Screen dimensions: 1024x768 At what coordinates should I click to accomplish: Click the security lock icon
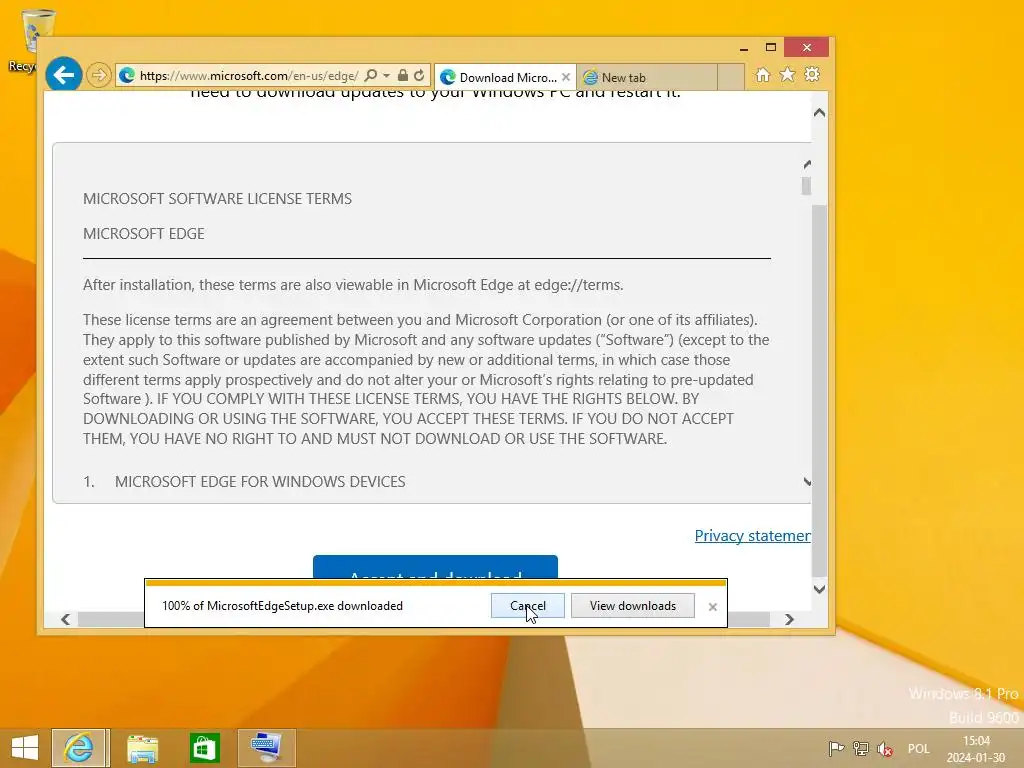403,75
